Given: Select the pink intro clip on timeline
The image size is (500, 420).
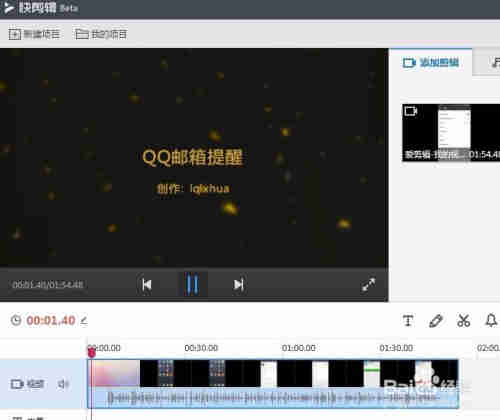Looking at the screenshot, I should tap(114, 373).
